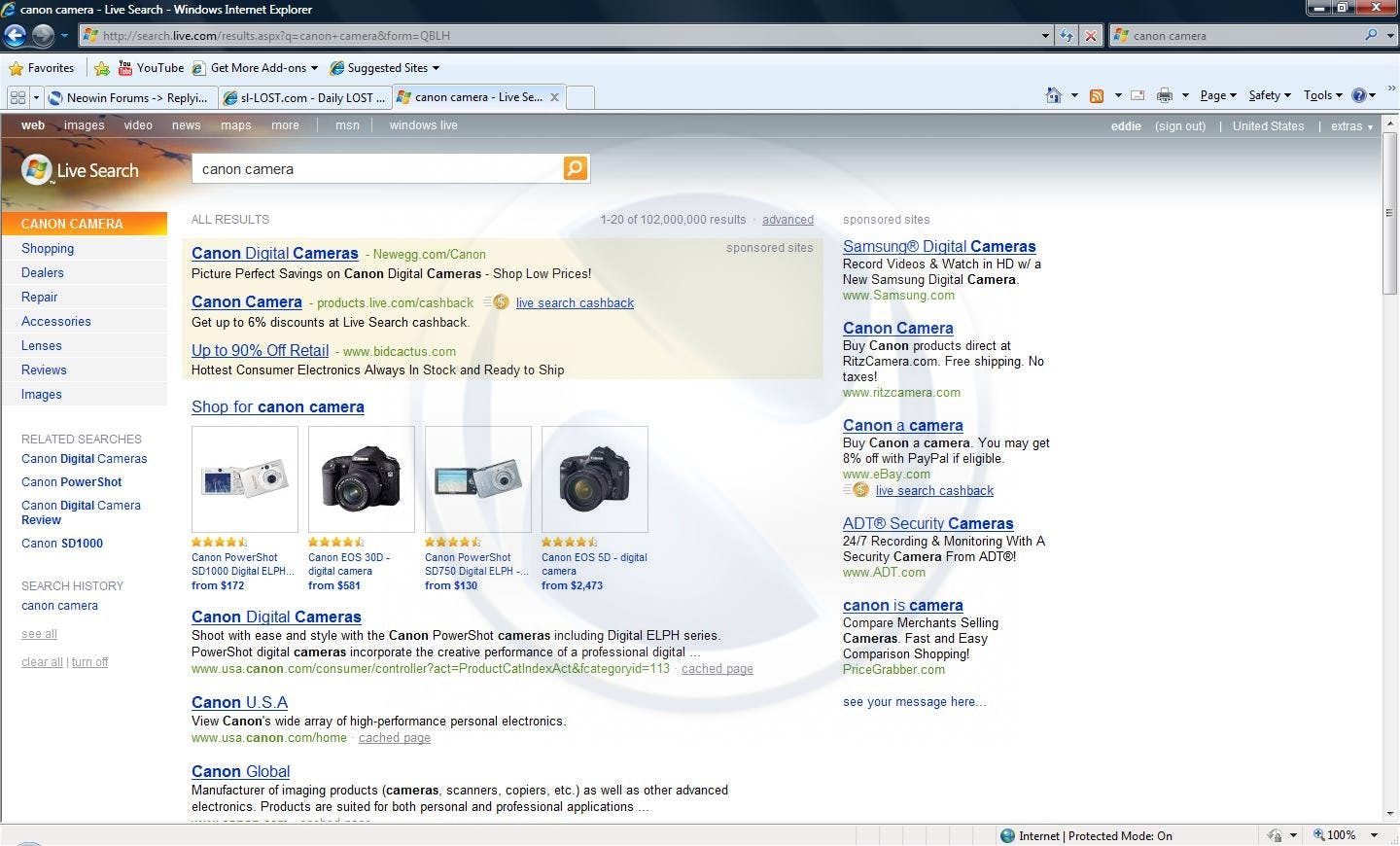The image size is (1400, 846).
Task: Click the Read Mail envelope icon
Action: pyautogui.click(x=1137, y=95)
